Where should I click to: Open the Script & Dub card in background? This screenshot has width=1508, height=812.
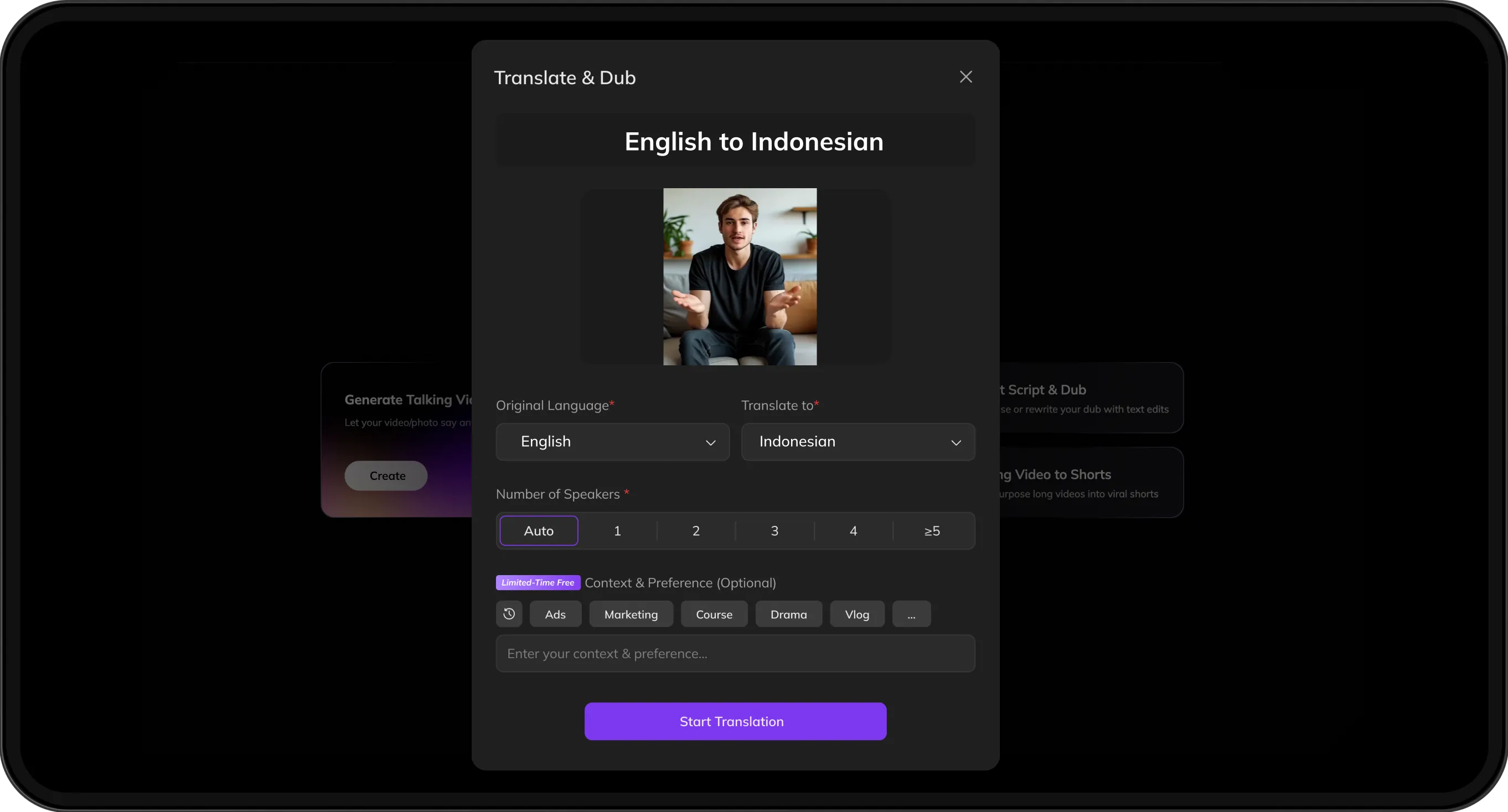pos(1091,398)
